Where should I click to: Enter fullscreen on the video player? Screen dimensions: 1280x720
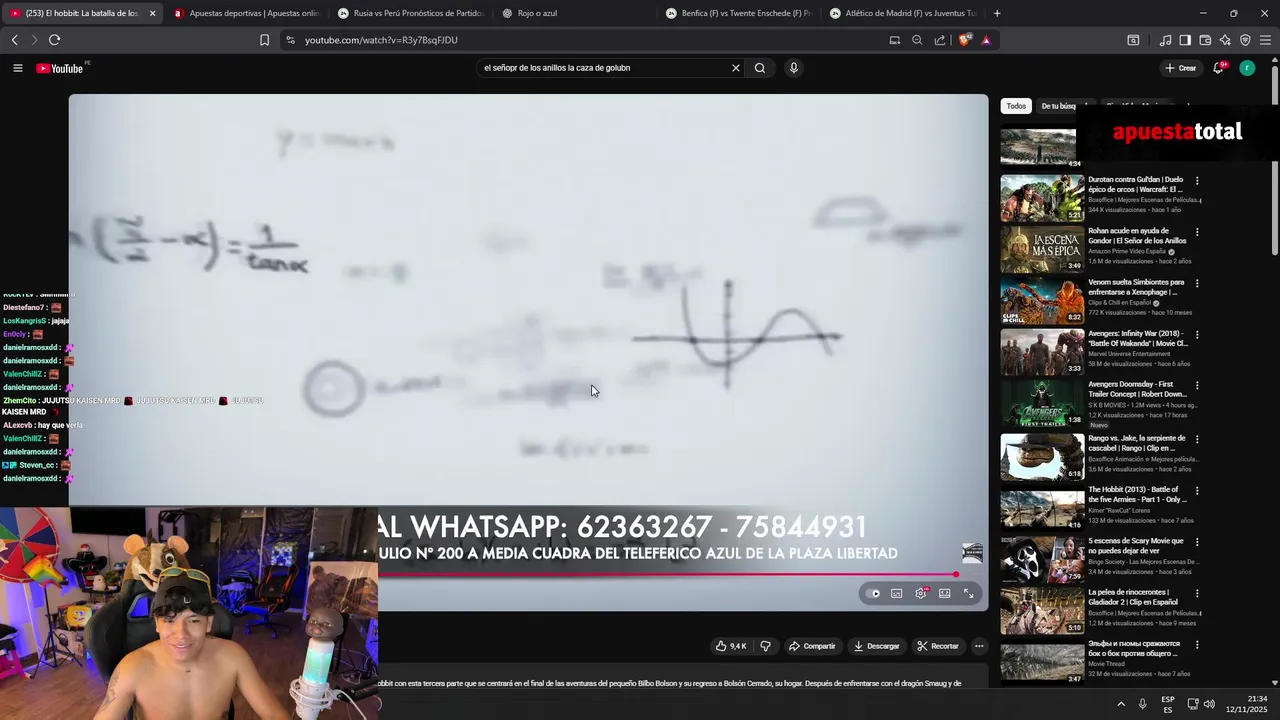(x=968, y=593)
